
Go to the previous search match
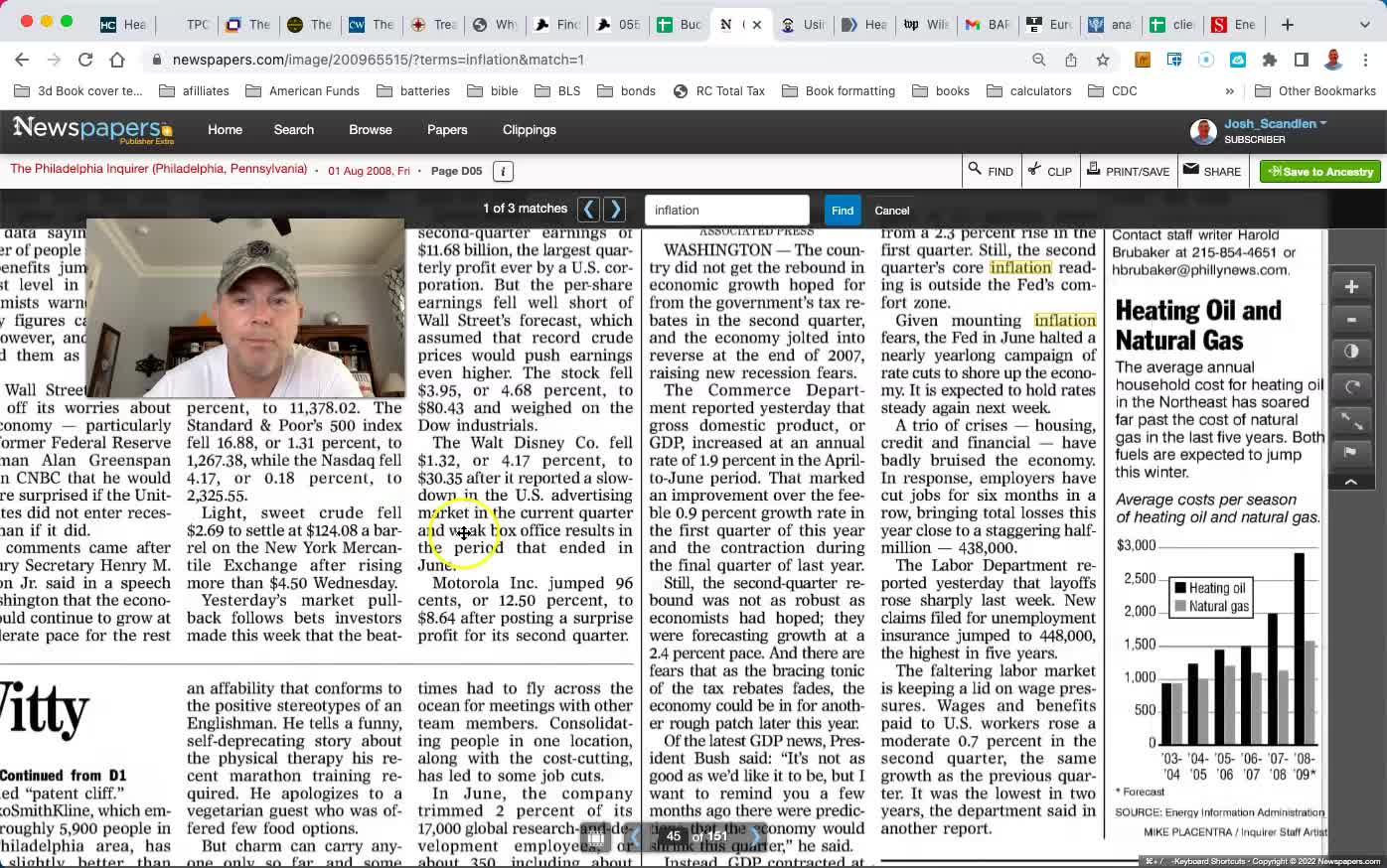click(588, 209)
